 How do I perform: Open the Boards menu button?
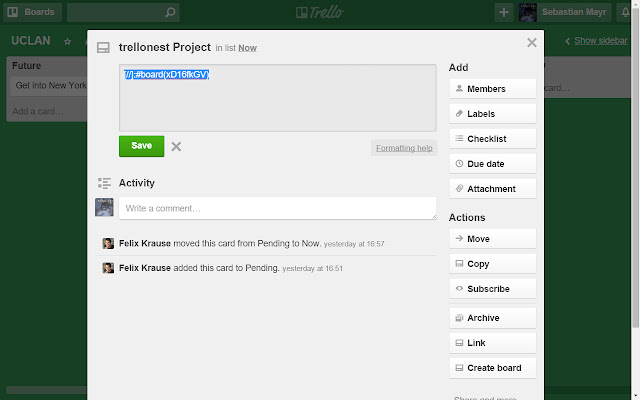pos(32,12)
